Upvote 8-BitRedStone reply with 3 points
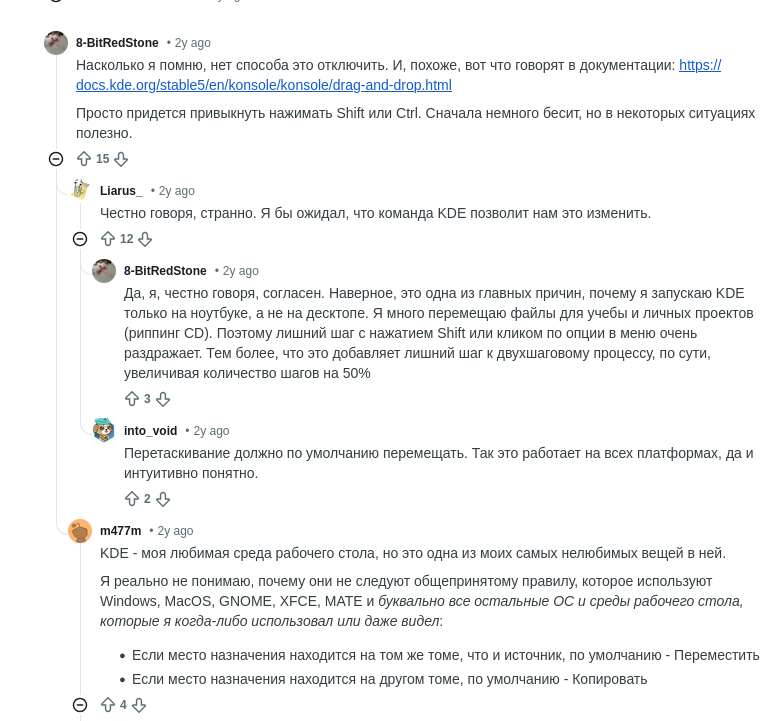 point(132,399)
